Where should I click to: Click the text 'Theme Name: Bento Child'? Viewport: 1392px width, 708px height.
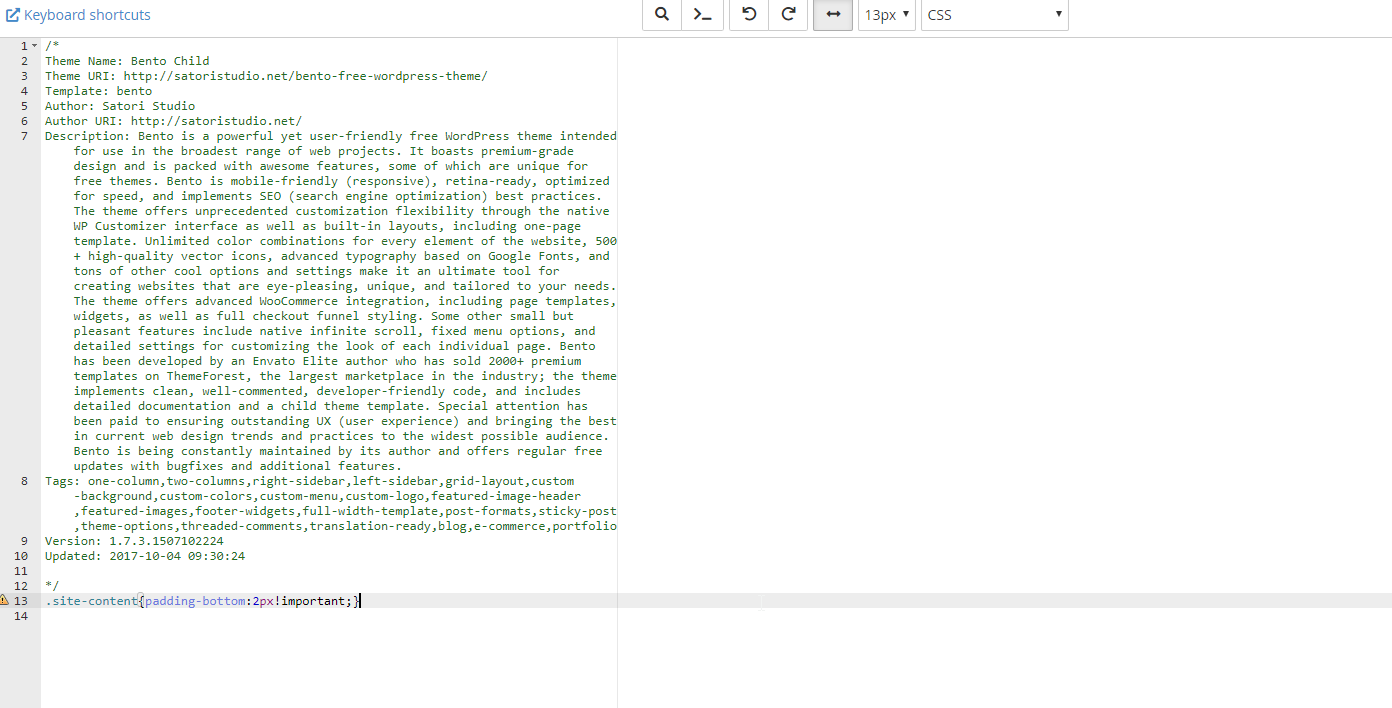coord(127,61)
